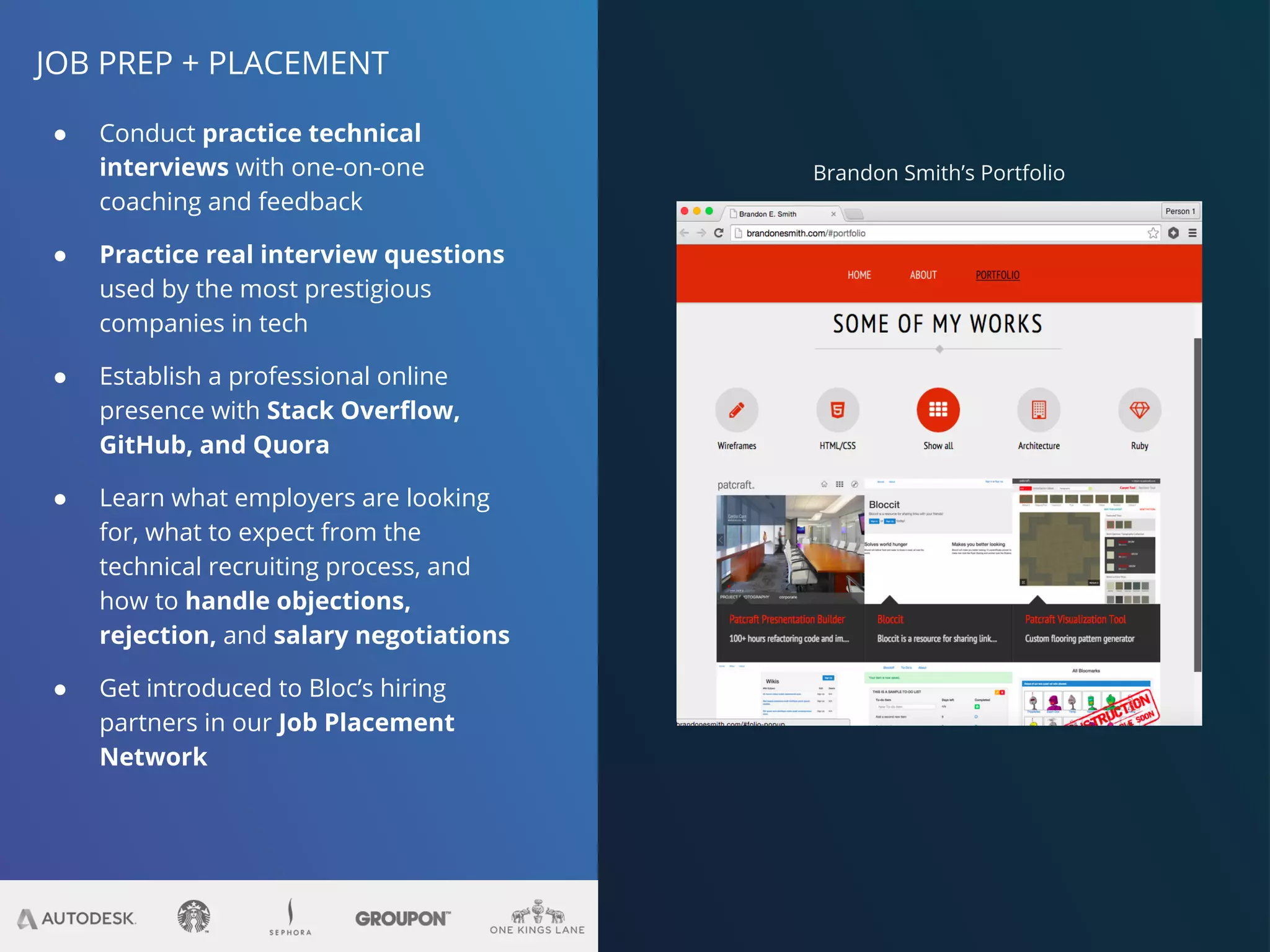Open the Wikis project thumbnail
Viewport: 1270px width, 952px height.
790,694
